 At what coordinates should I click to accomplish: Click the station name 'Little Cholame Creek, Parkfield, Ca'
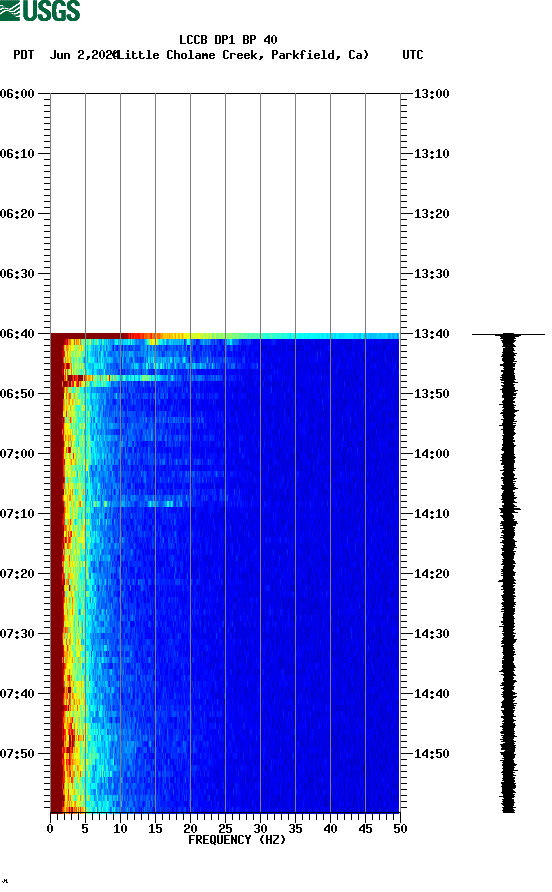click(242, 55)
